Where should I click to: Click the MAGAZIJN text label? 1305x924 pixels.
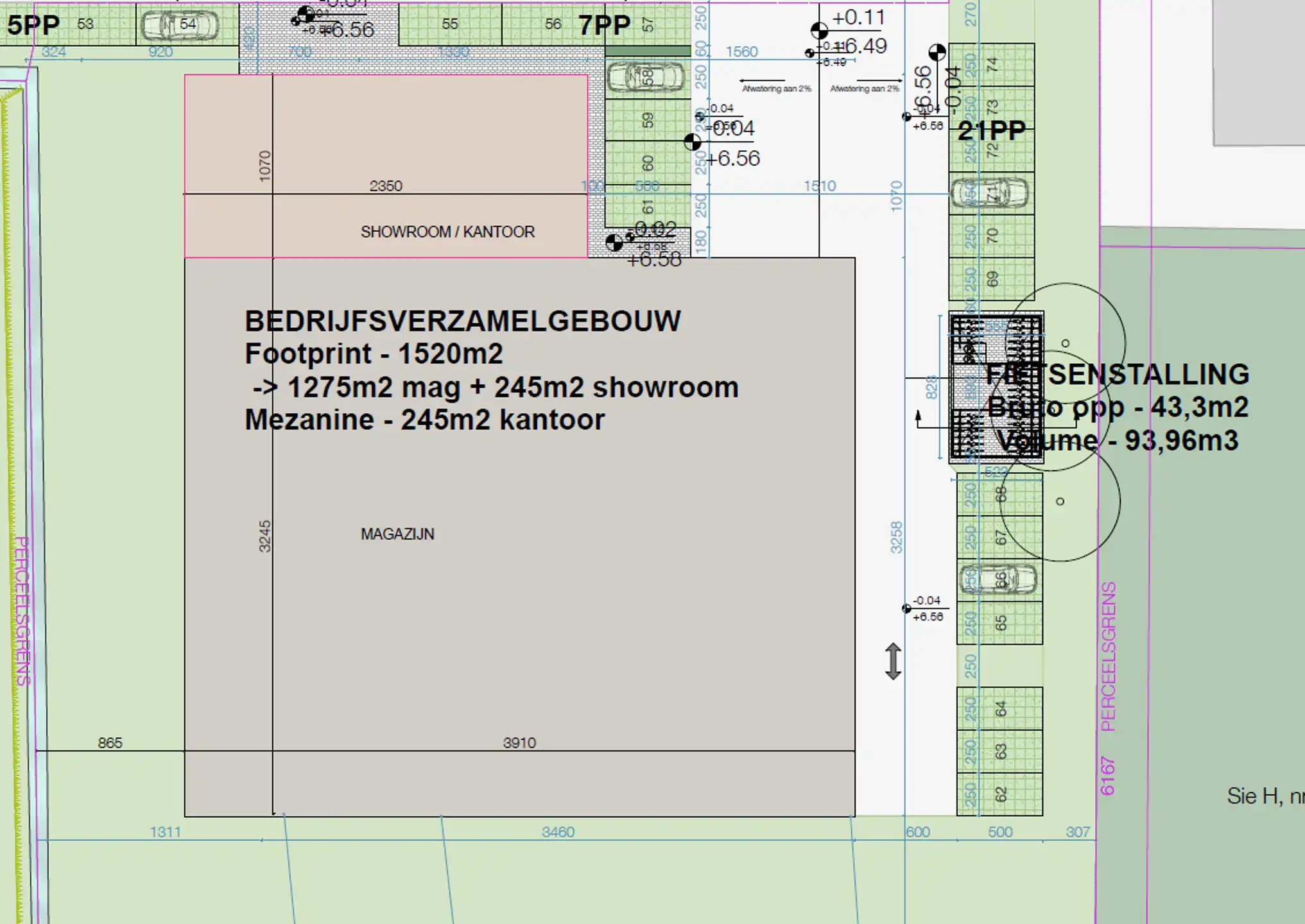pos(398,535)
